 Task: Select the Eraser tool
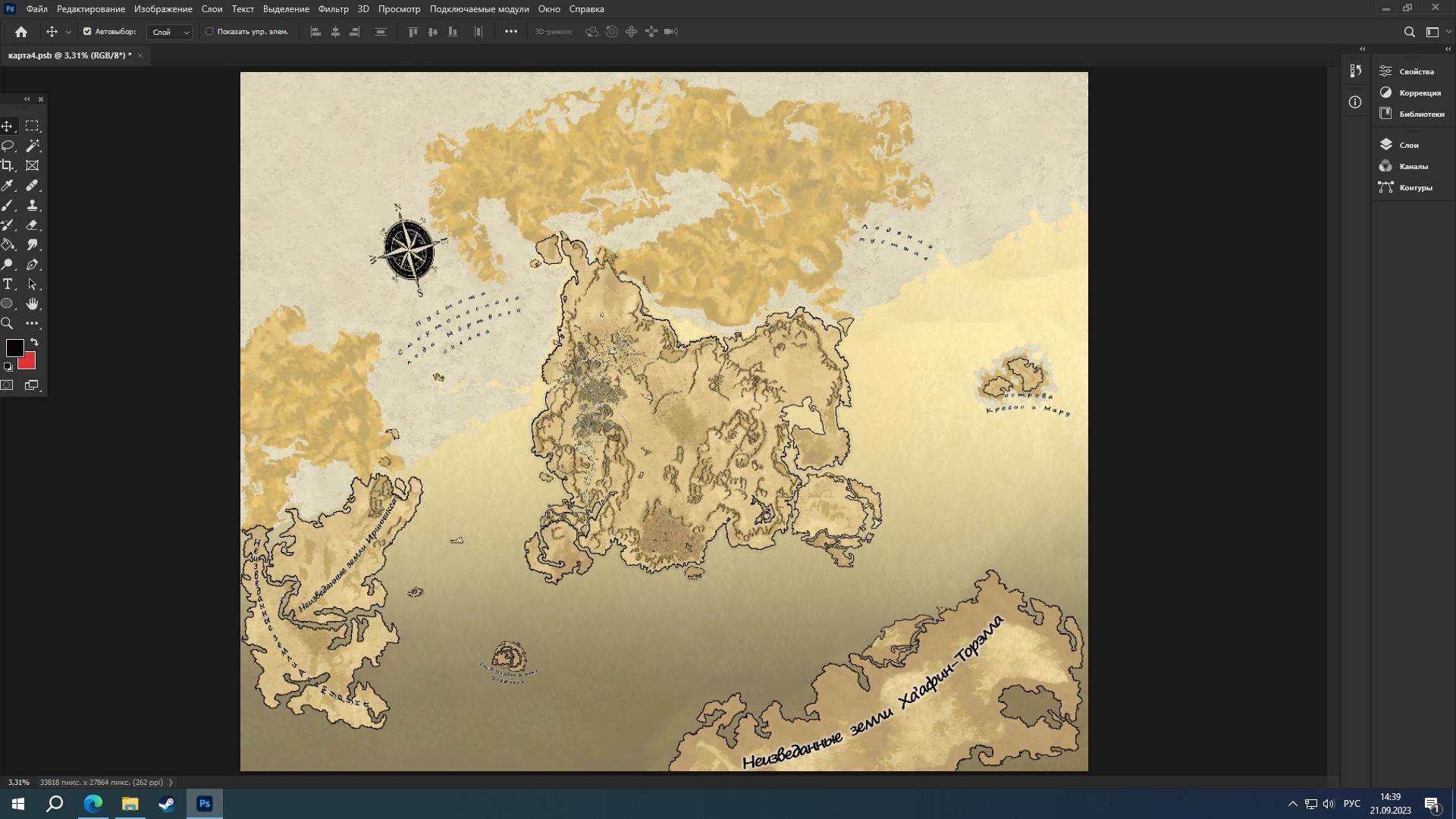[x=33, y=225]
